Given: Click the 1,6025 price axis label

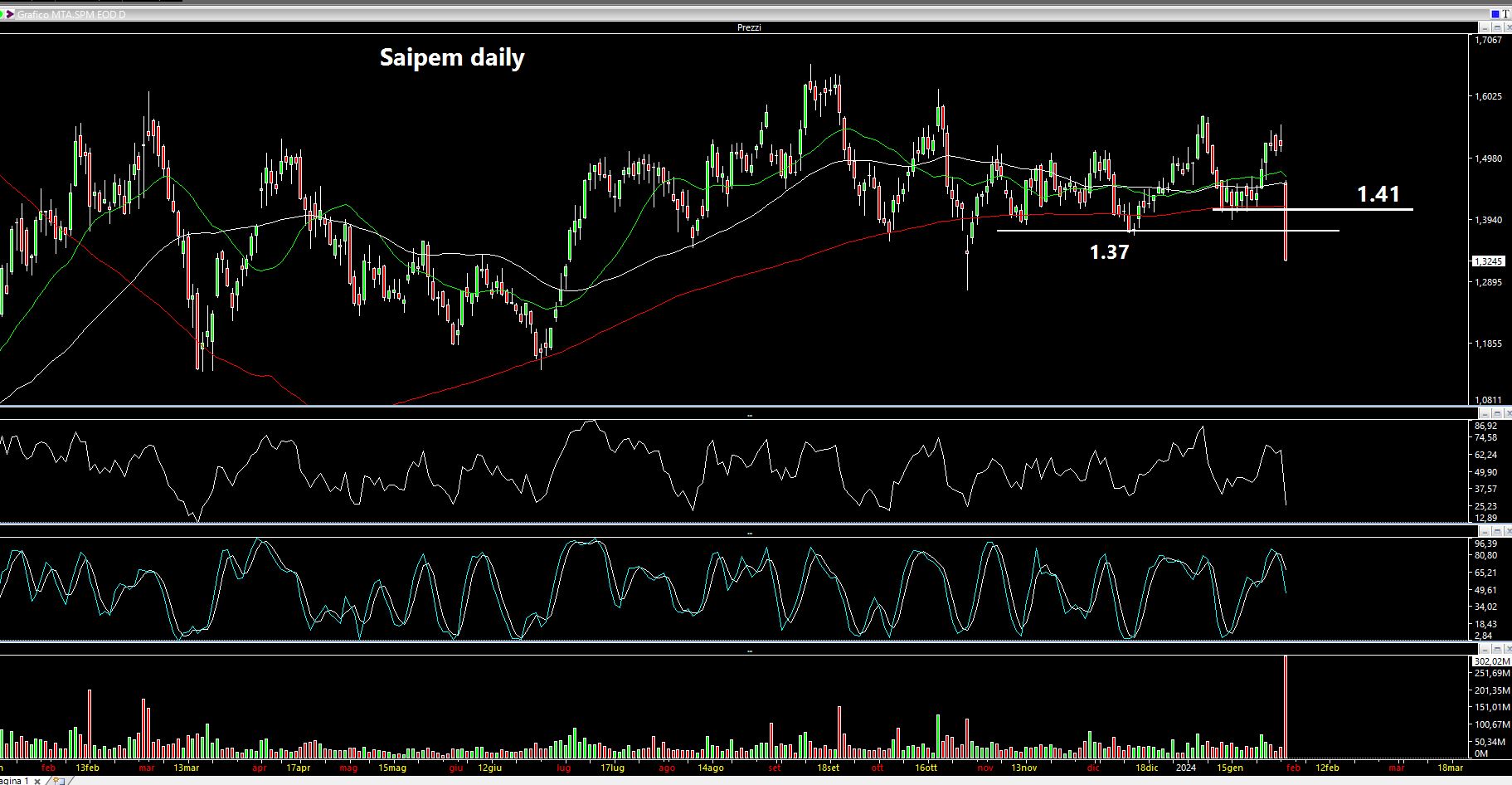Looking at the screenshot, I should pos(1490,96).
